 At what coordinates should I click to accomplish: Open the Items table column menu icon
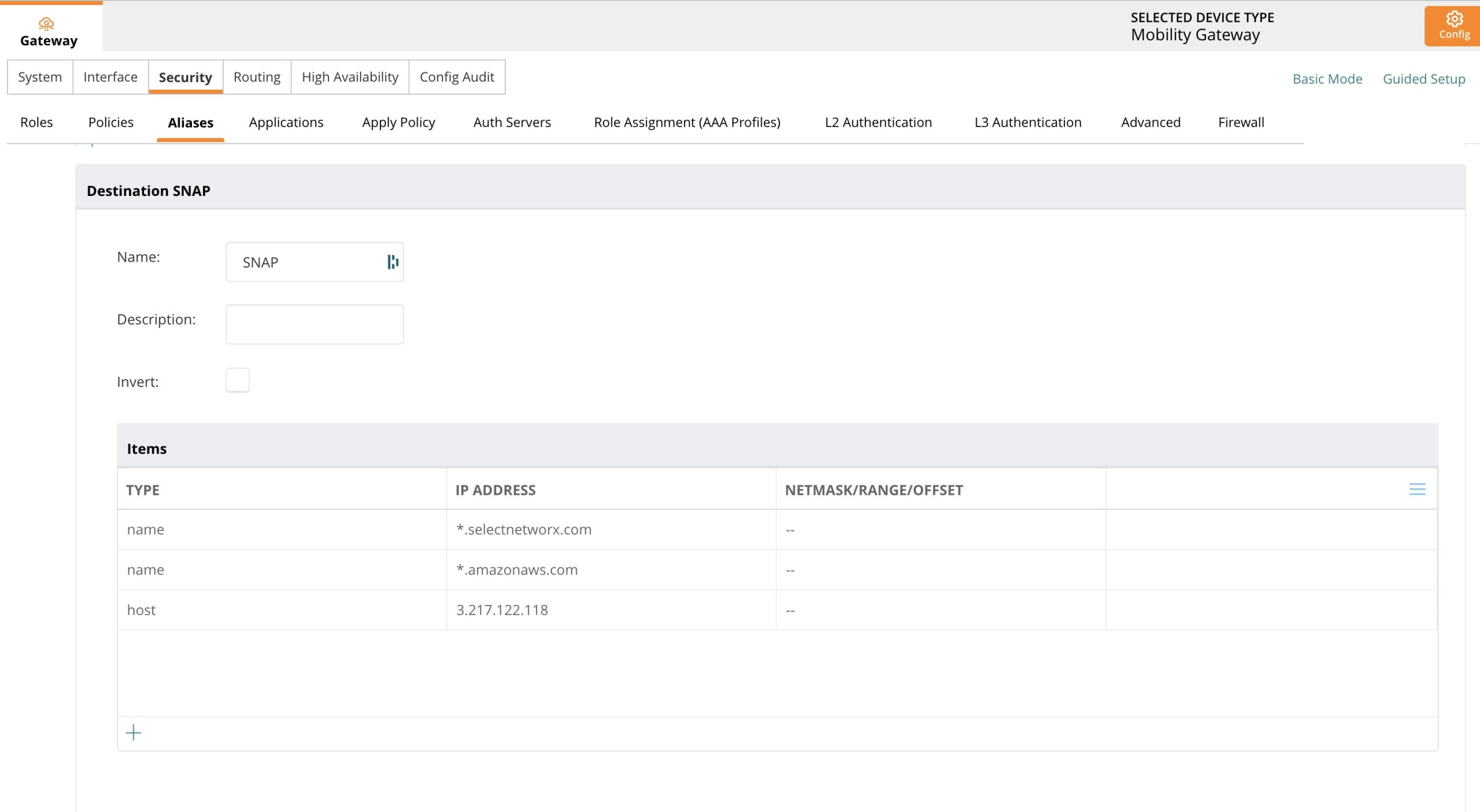pyautogui.click(x=1416, y=490)
